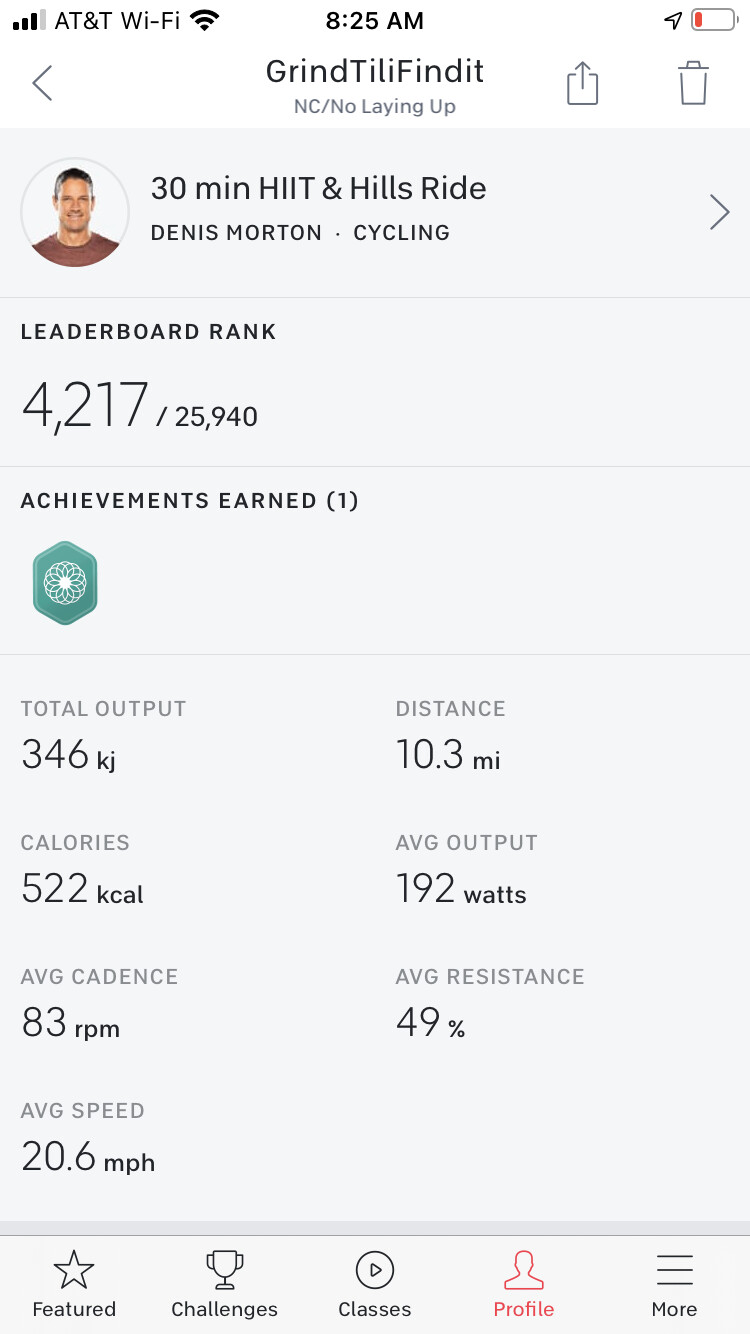The height and width of the screenshot is (1334, 750).
Task: Tap the leaderboard rank 4,217 value
Action: tap(86, 405)
